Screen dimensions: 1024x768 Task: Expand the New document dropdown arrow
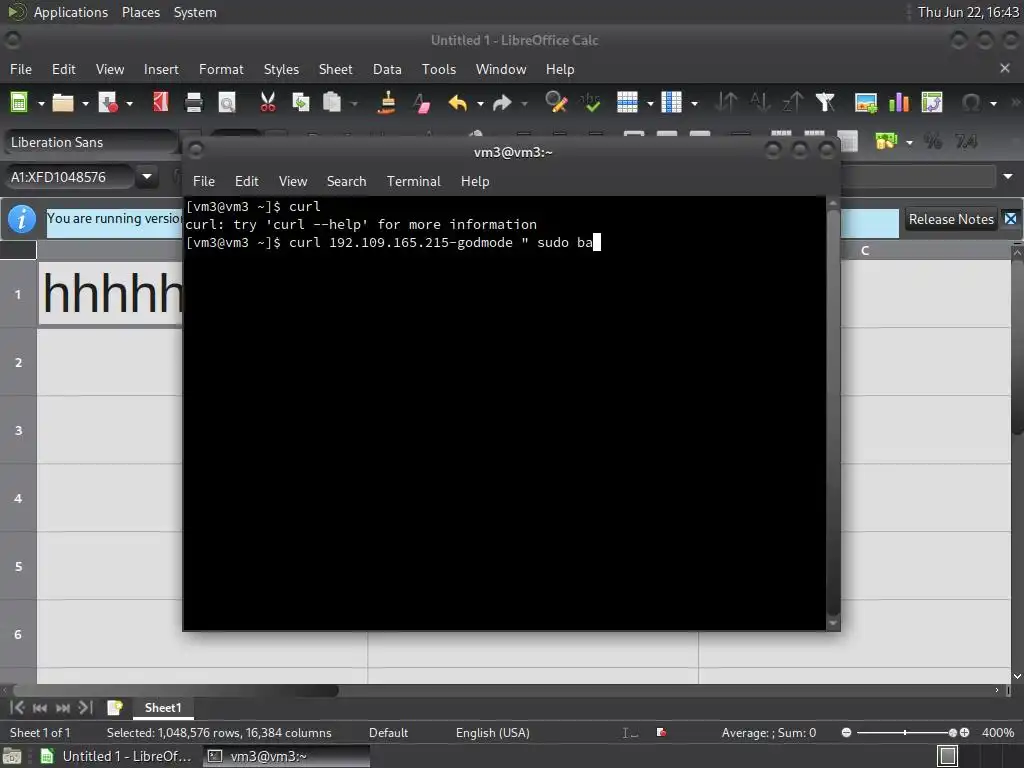tap(40, 103)
